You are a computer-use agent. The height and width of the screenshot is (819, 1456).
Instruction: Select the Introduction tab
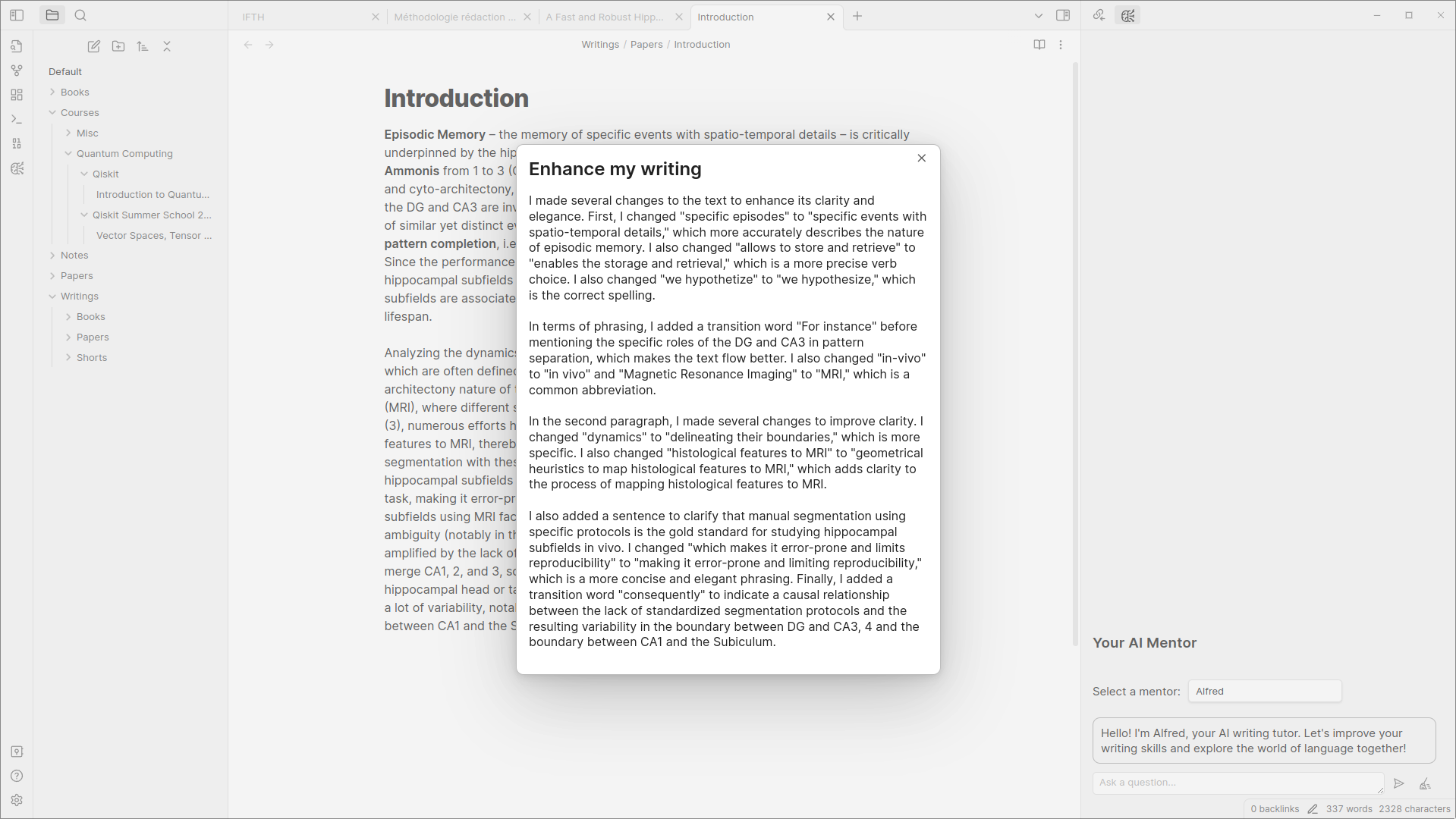[x=757, y=17]
